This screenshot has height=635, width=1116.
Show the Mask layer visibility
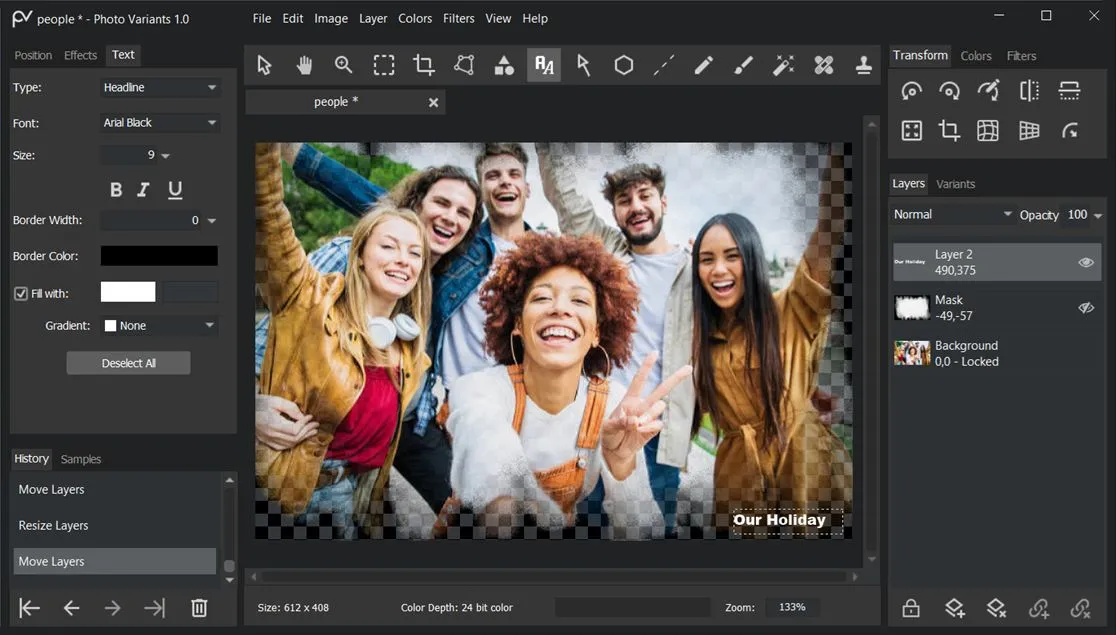click(x=1085, y=307)
